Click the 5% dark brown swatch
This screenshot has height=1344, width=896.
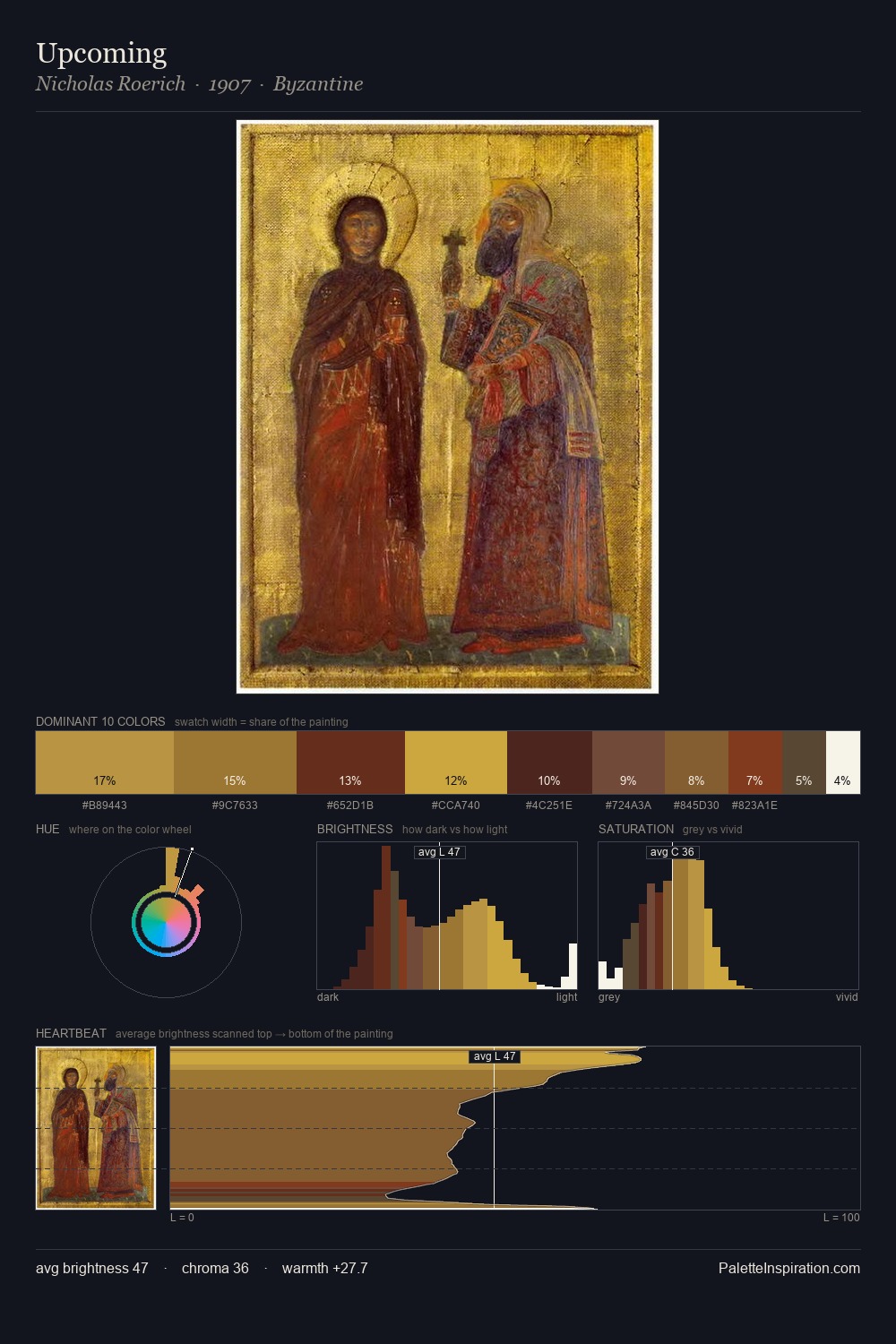pos(804,762)
